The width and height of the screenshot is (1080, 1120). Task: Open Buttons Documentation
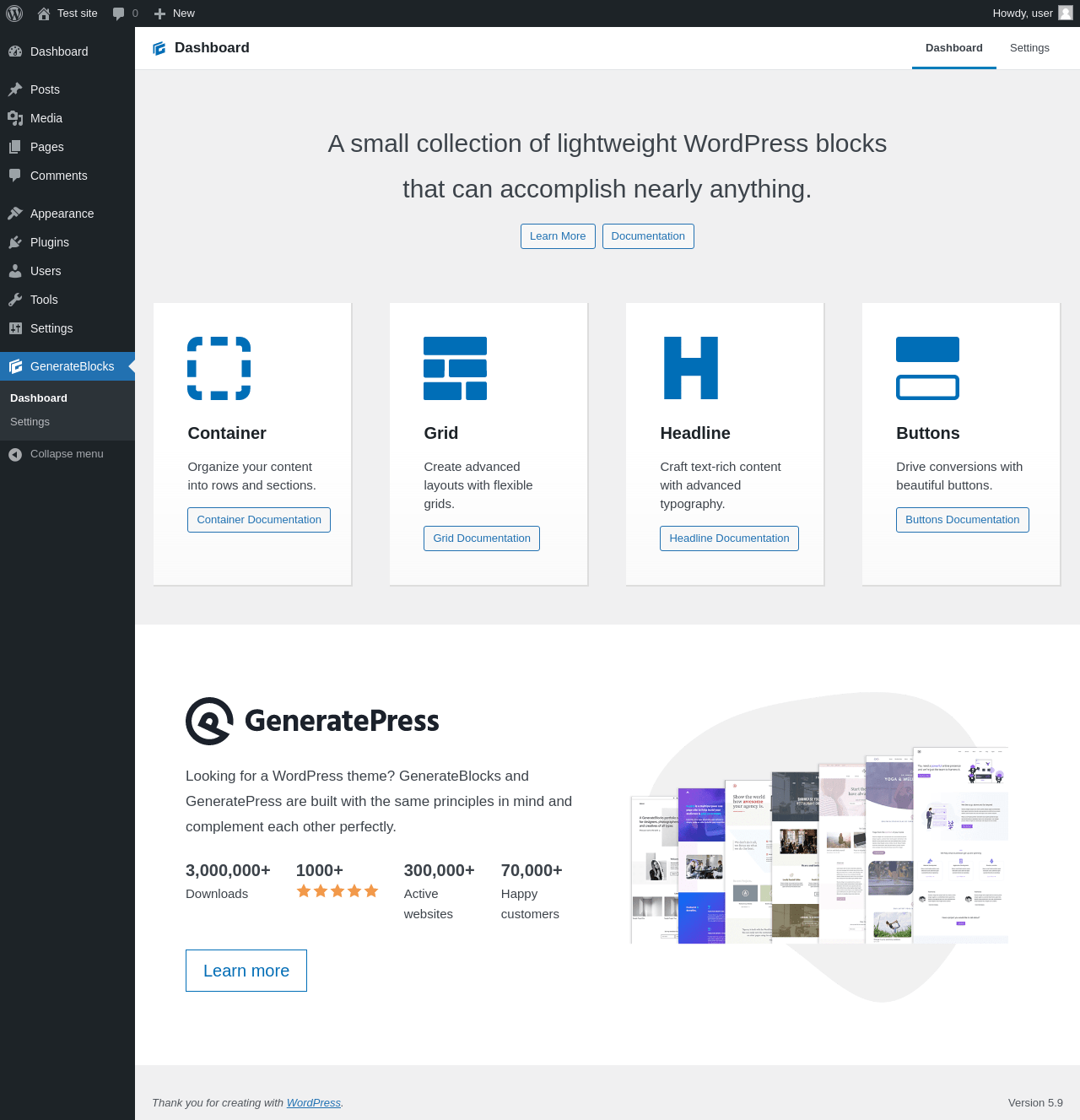(x=963, y=520)
